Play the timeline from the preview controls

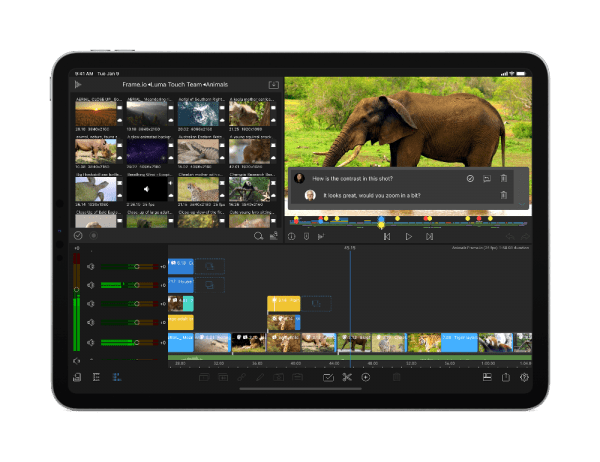[408, 237]
